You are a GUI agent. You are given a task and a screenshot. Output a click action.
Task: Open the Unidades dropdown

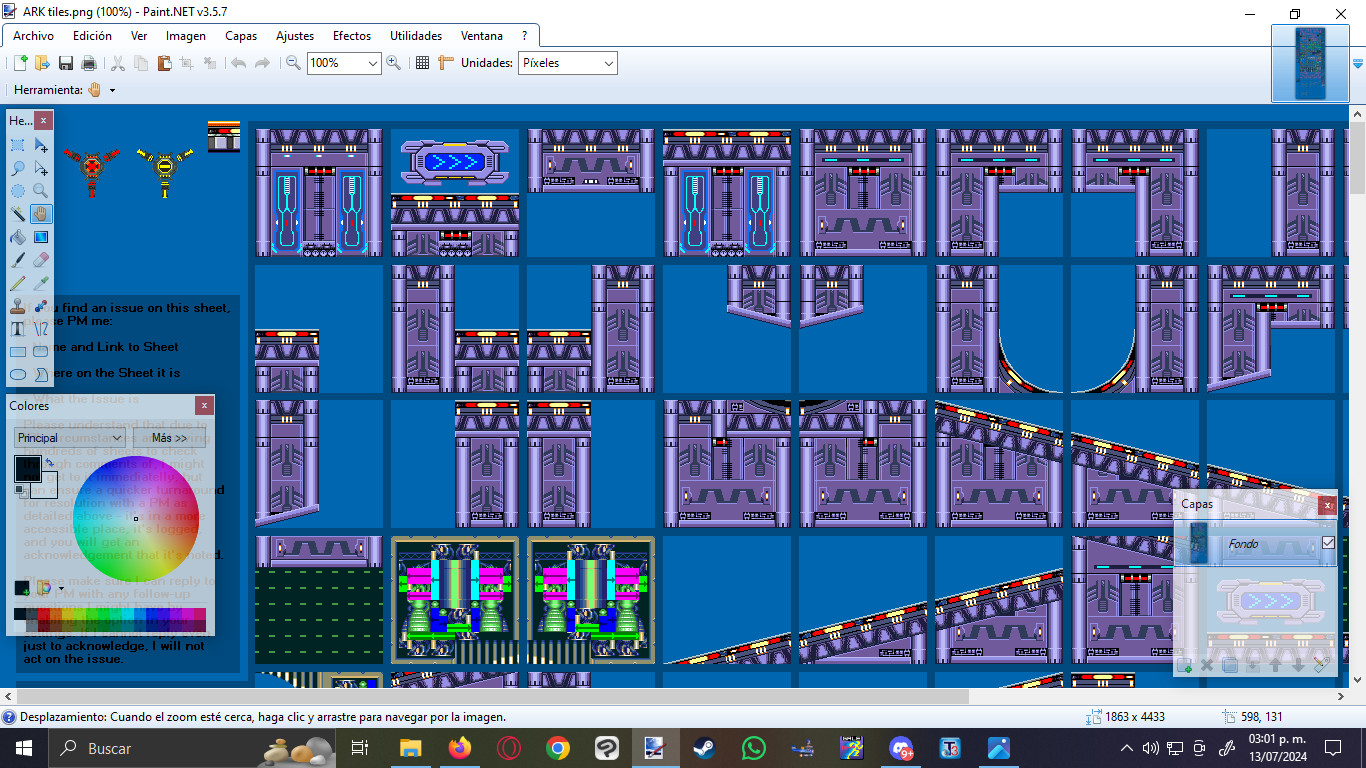pos(608,63)
